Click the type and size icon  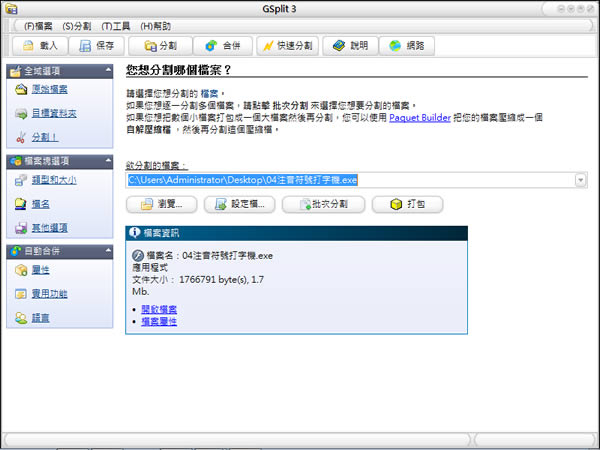21,180
